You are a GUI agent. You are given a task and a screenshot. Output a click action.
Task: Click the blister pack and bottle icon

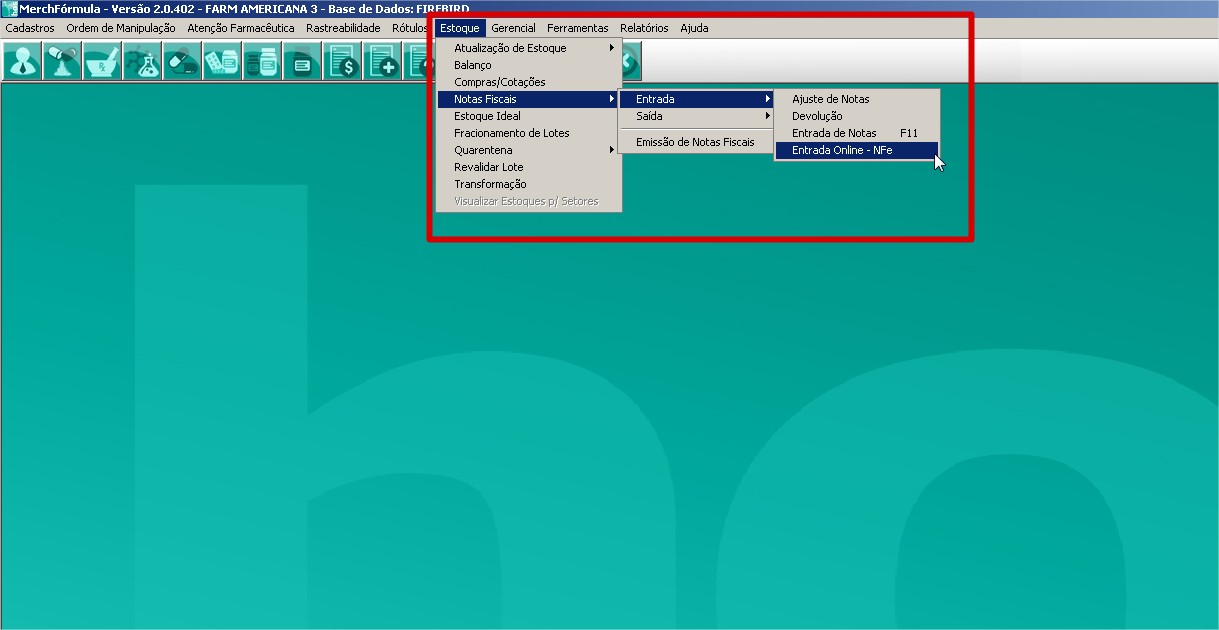pos(221,63)
